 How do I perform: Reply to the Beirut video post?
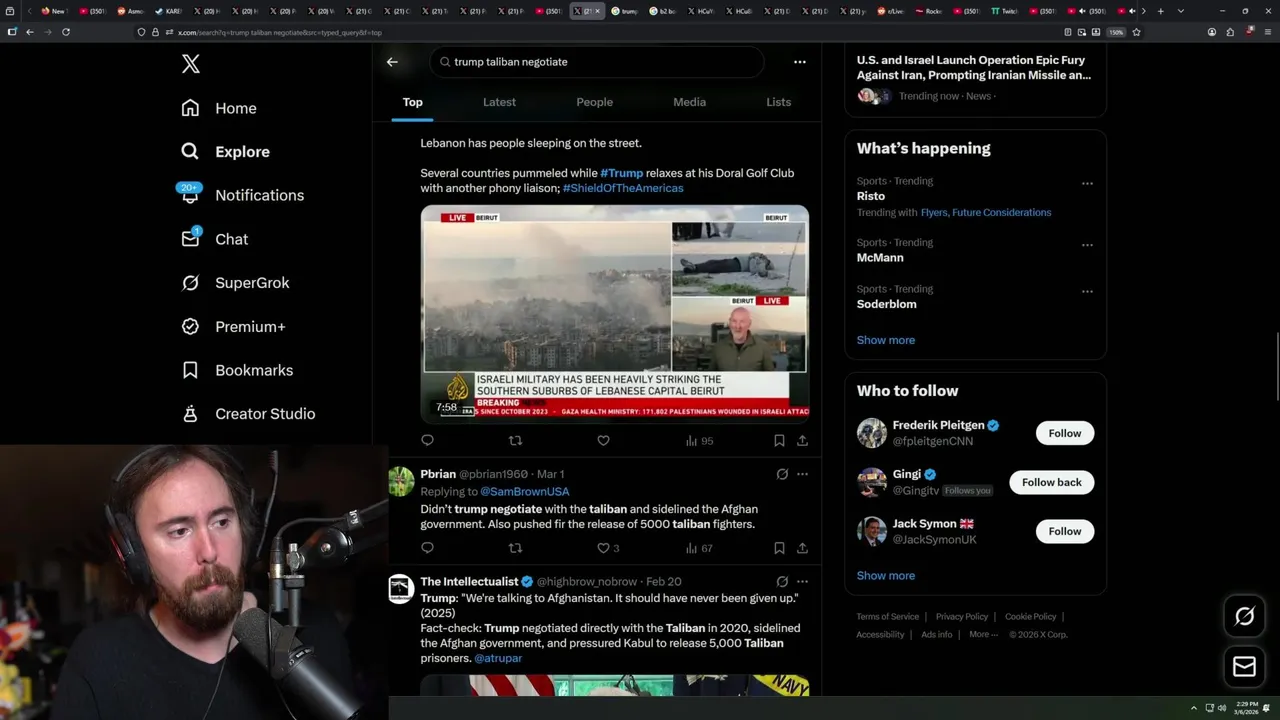[427, 440]
